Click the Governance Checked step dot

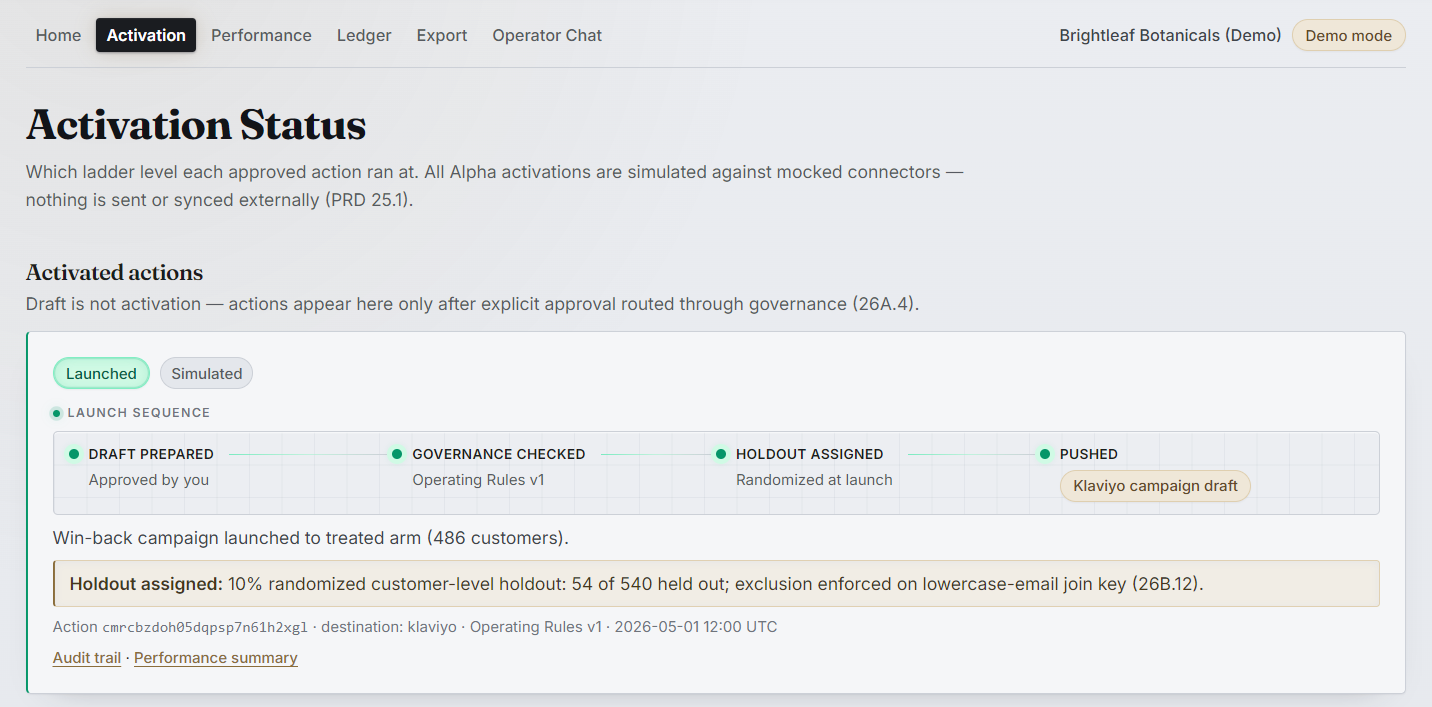397,454
